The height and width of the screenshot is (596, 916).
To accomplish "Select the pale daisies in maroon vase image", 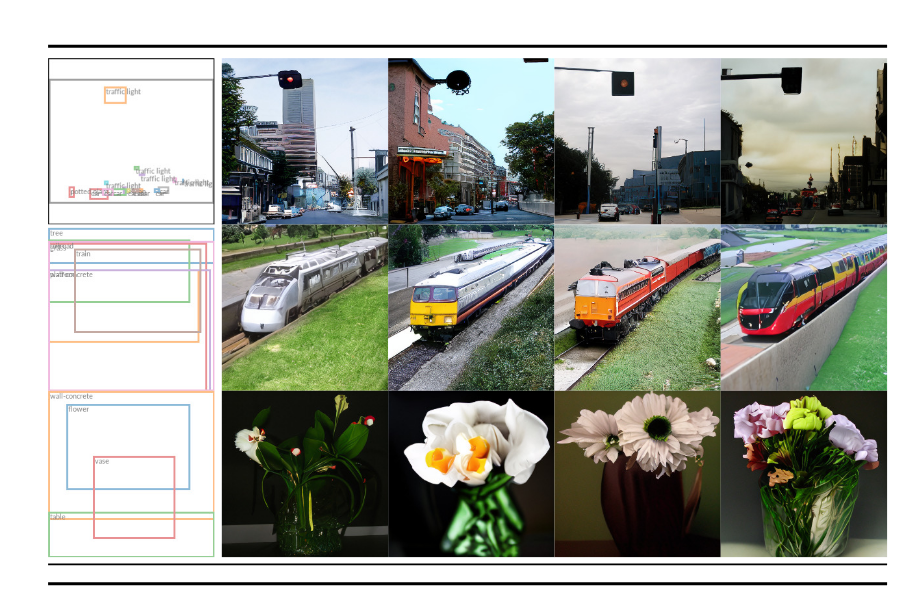I will pyautogui.click(x=637, y=474).
